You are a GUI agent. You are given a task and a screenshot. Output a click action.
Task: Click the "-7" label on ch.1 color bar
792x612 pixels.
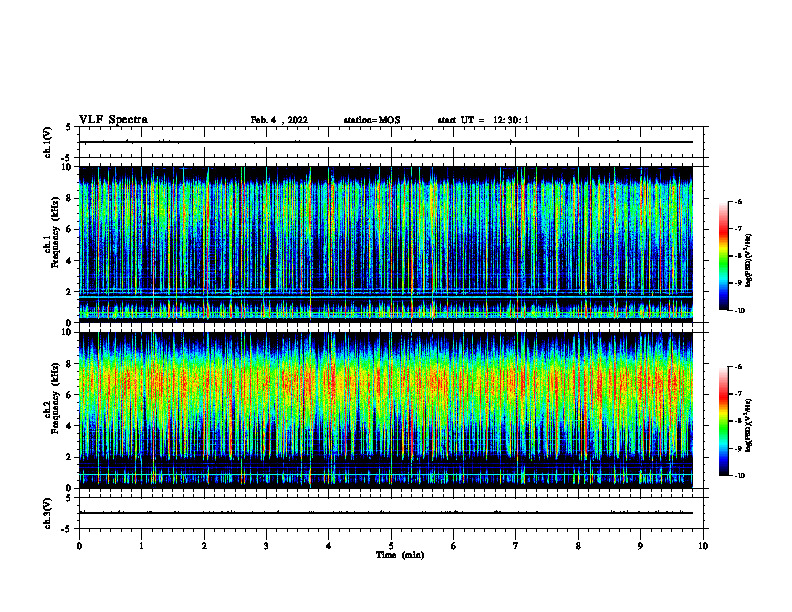[x=738, y=229]
